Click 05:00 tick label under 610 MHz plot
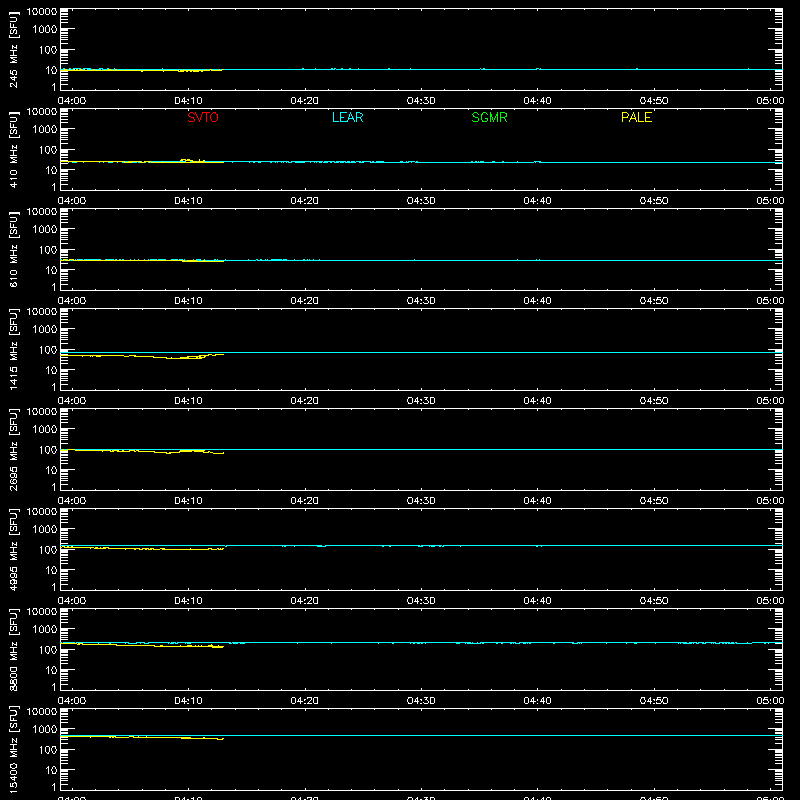Screen dimensions: 800x800 click(770, 301)
